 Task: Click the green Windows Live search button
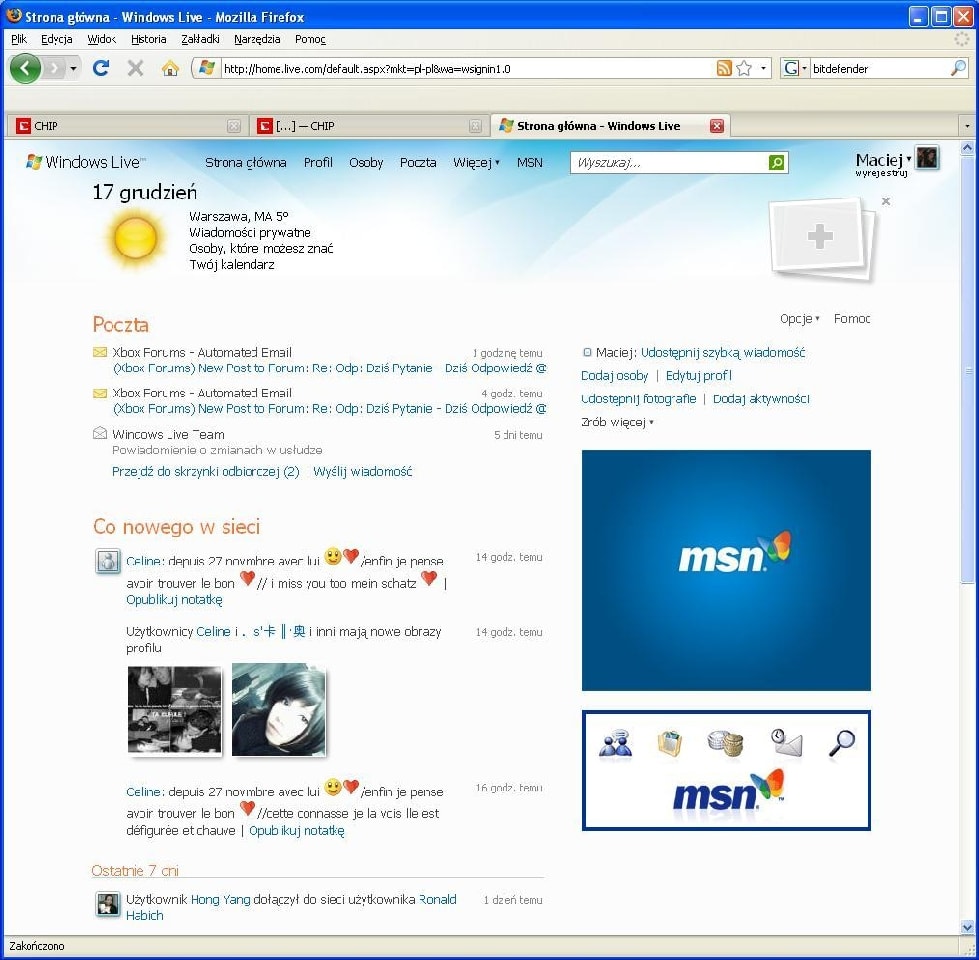777,163
